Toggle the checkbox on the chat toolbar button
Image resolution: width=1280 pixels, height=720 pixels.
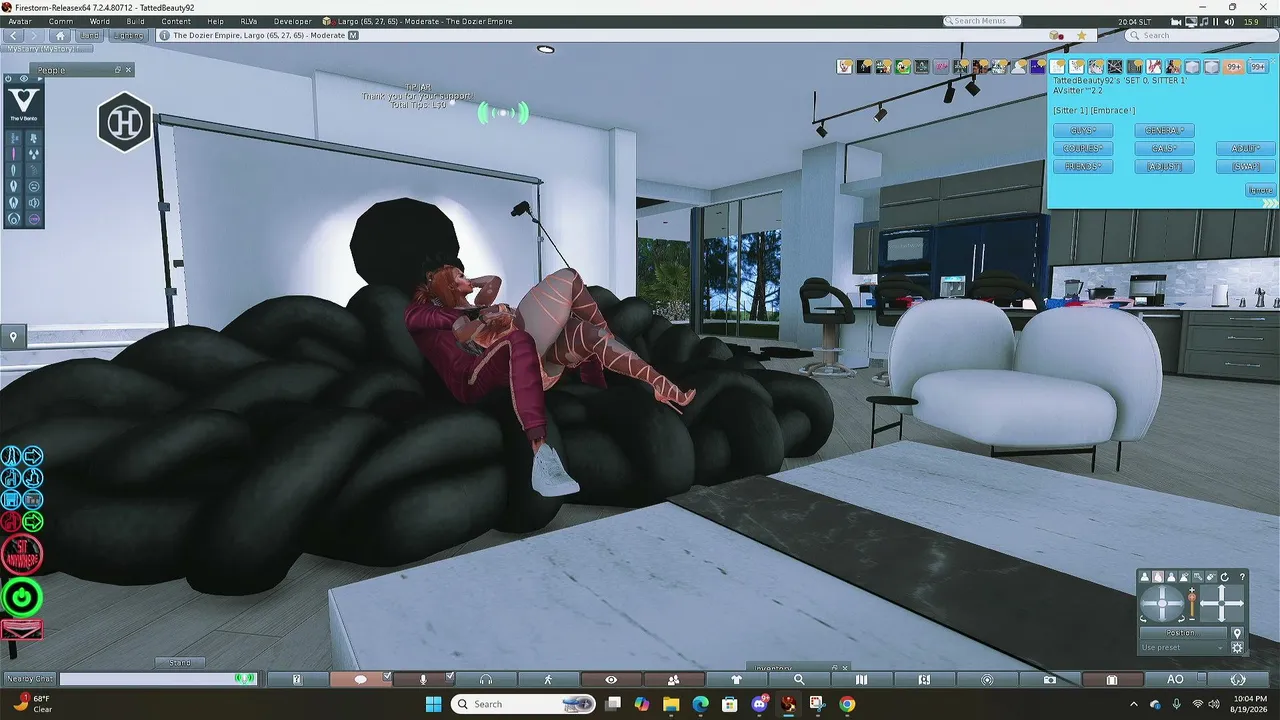[x=386, y=676]
